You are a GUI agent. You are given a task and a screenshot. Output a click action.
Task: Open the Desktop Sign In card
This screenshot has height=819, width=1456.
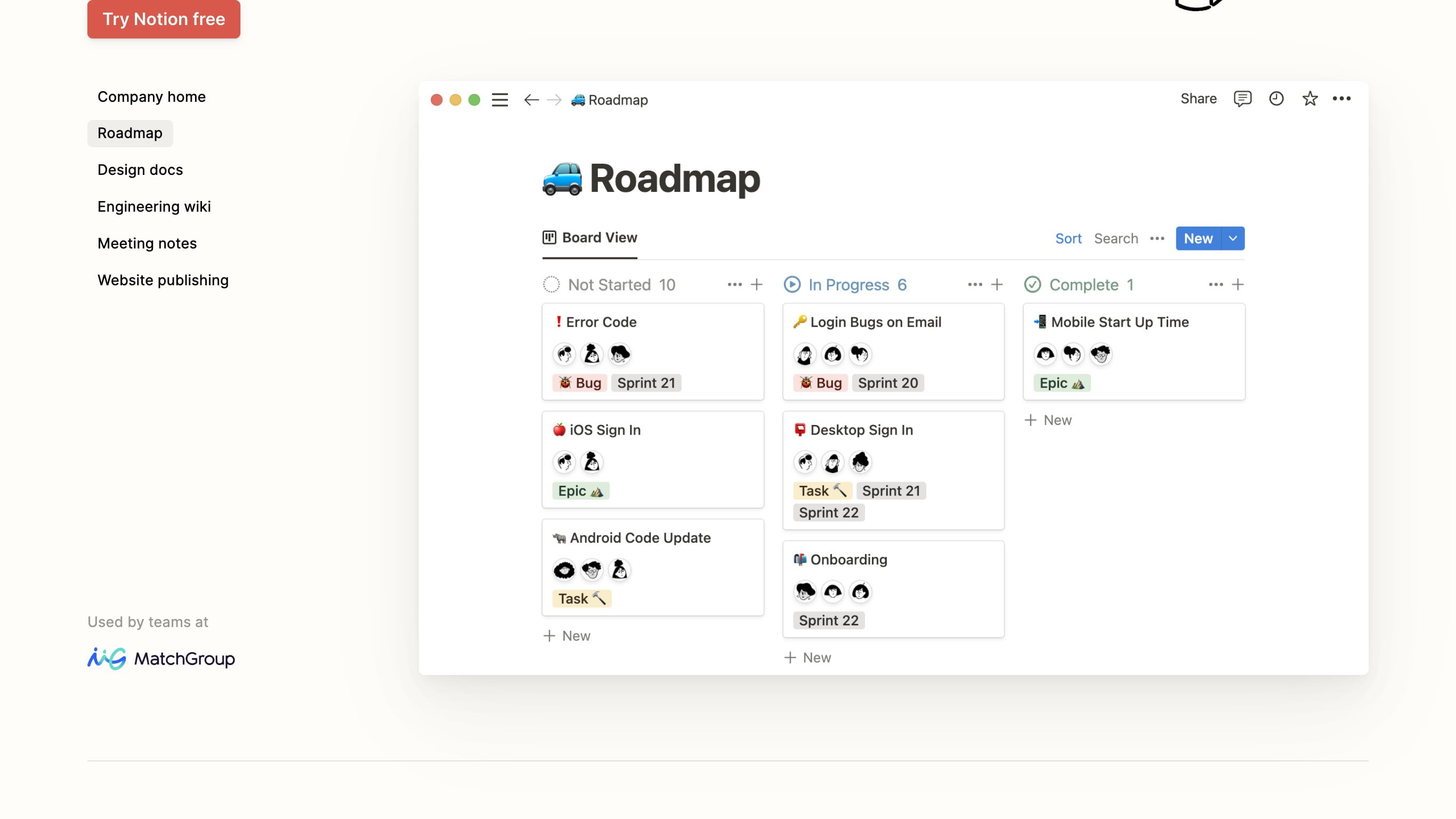coord(894,470)
